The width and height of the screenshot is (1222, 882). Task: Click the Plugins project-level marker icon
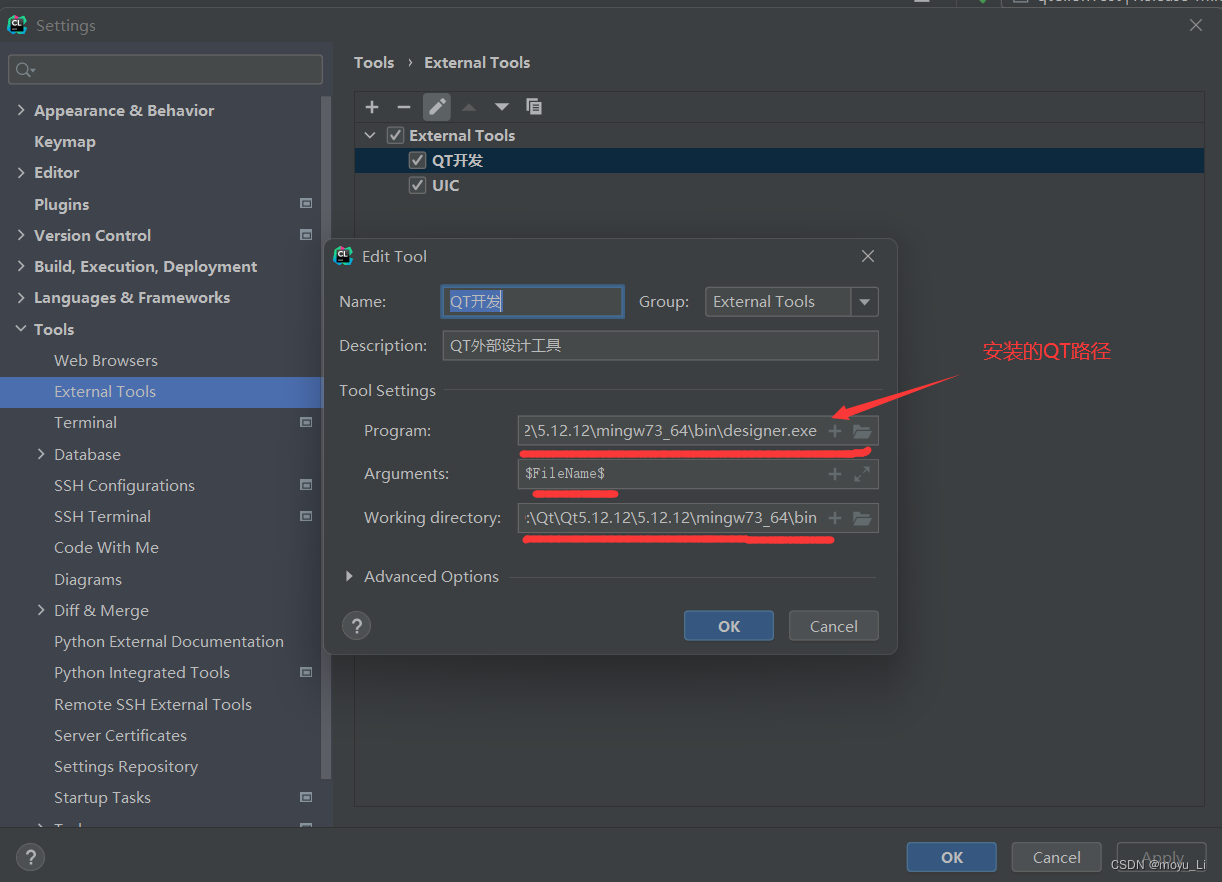pos(306,204)
